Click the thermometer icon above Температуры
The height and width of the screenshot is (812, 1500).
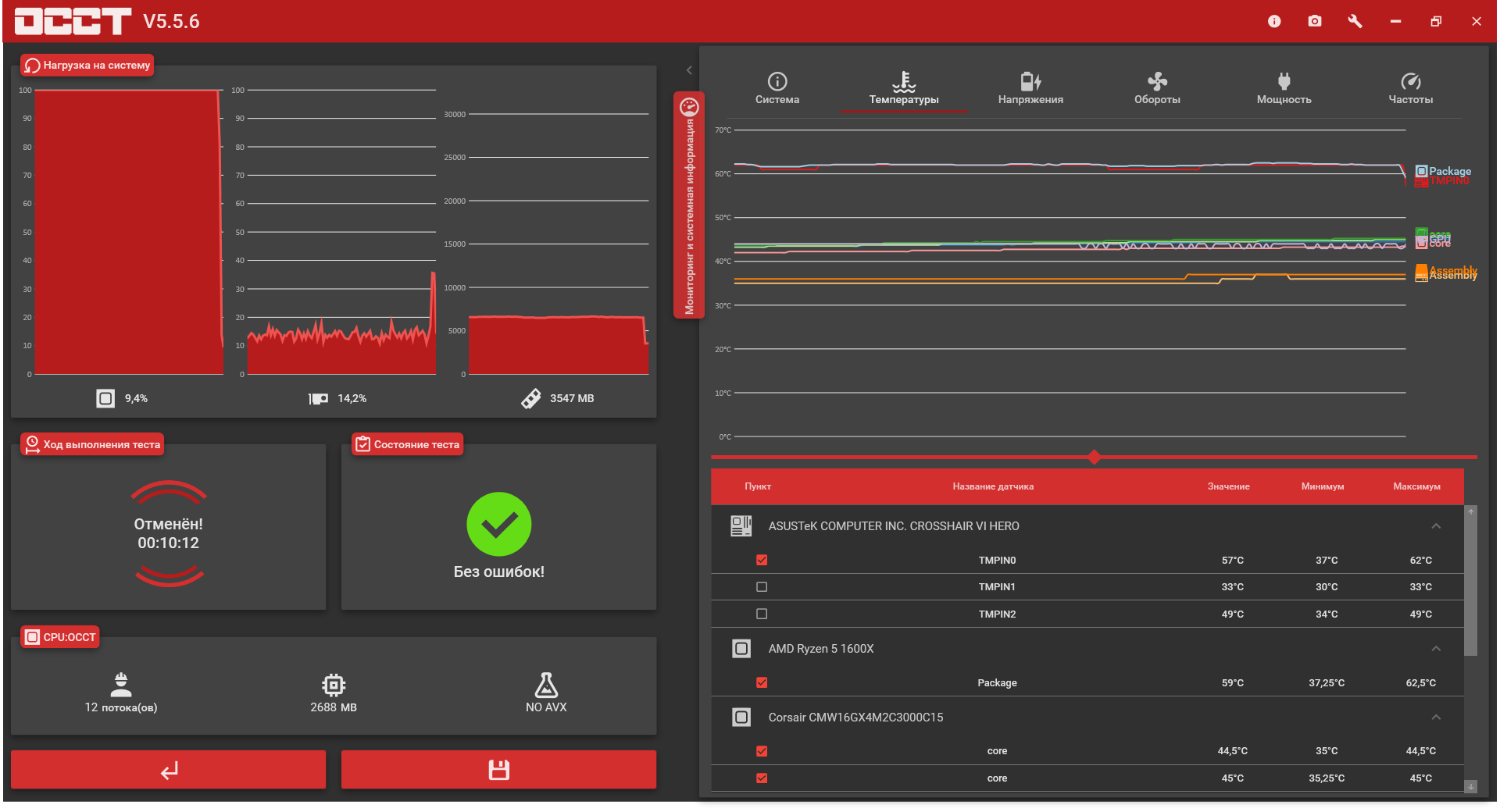(904, 81)
